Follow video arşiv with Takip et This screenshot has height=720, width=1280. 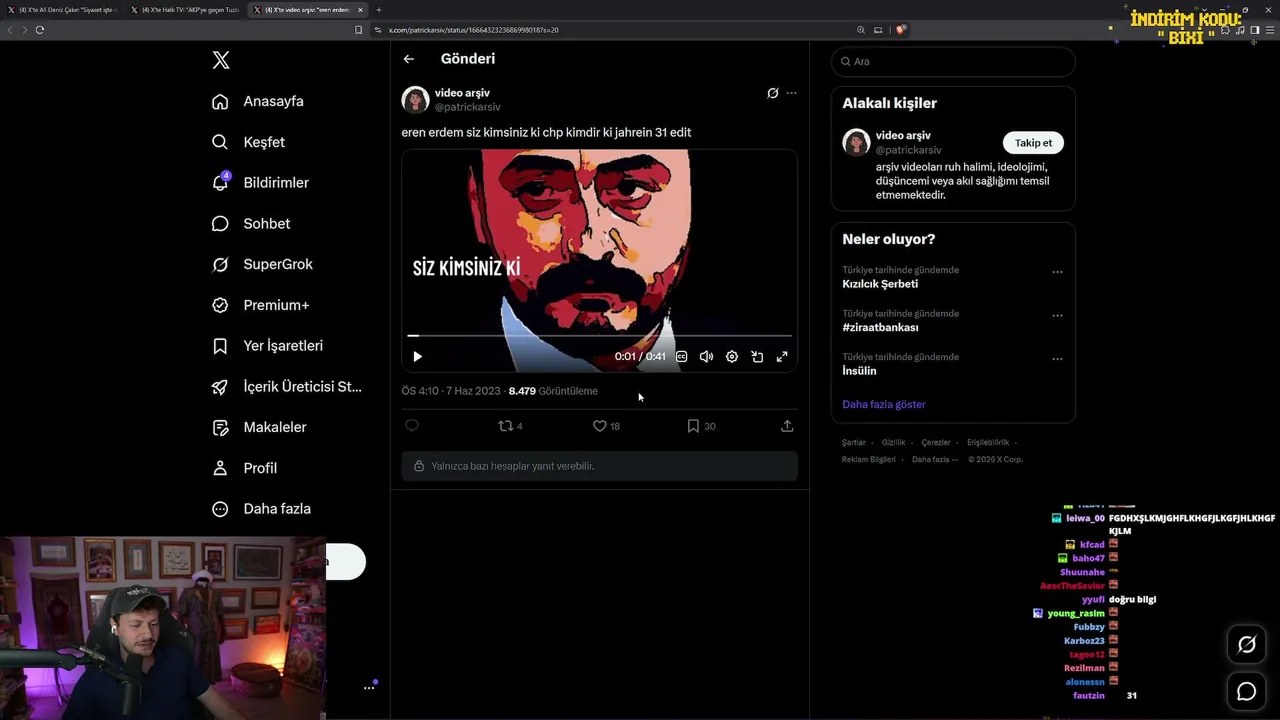click(x=1033, y=143)
